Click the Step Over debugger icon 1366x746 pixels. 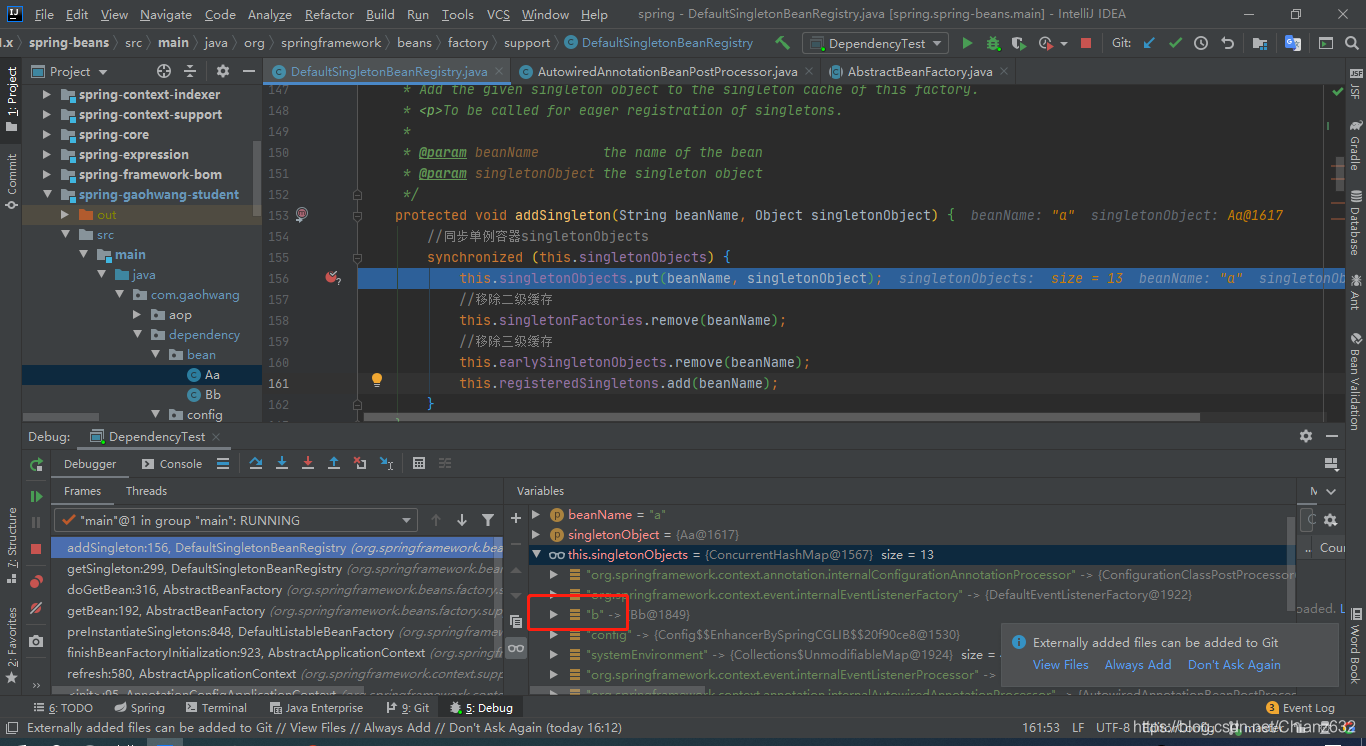pyautogui.click(x=256, y=463)
